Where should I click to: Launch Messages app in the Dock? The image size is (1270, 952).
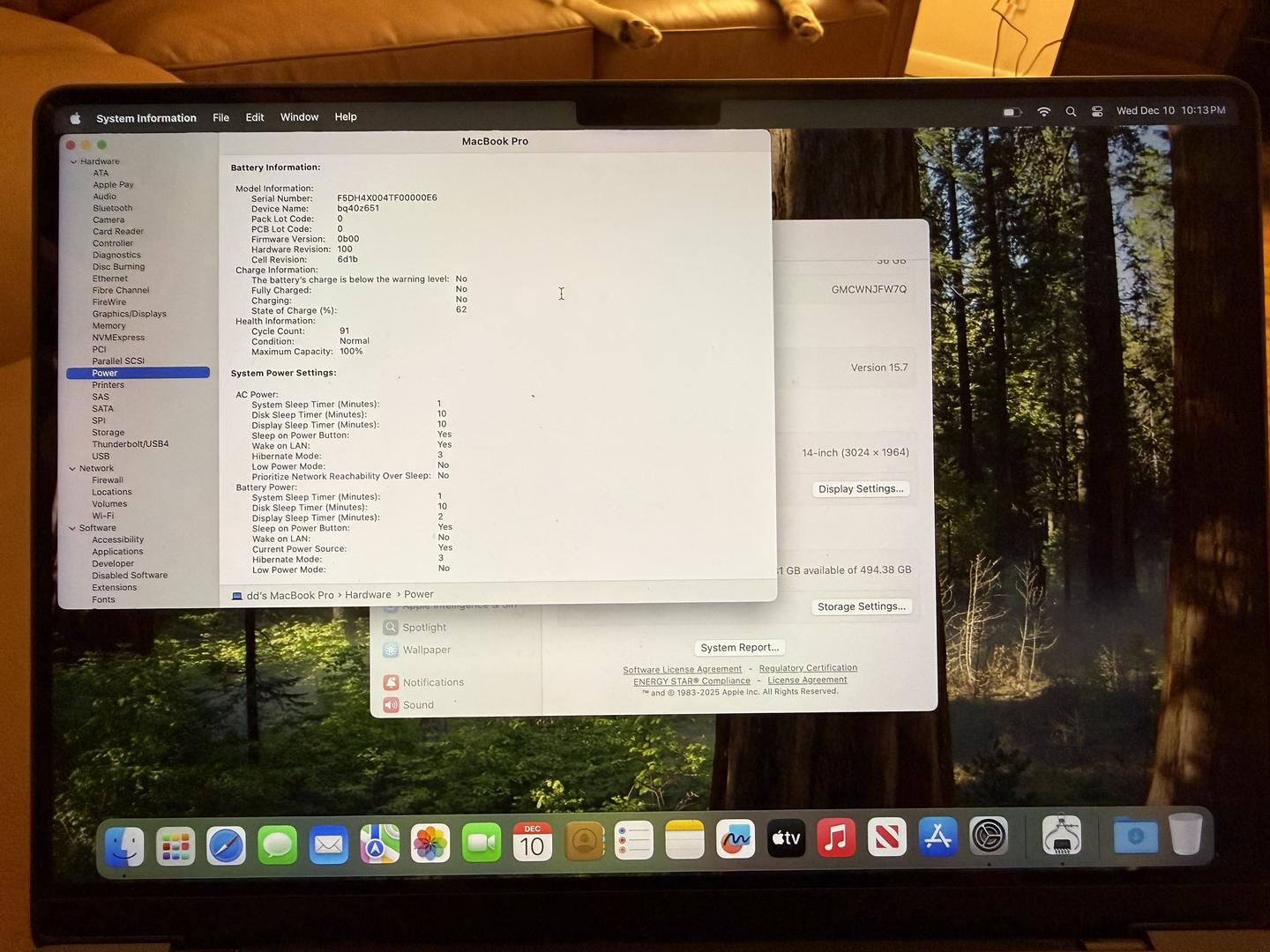click(277, 846)
